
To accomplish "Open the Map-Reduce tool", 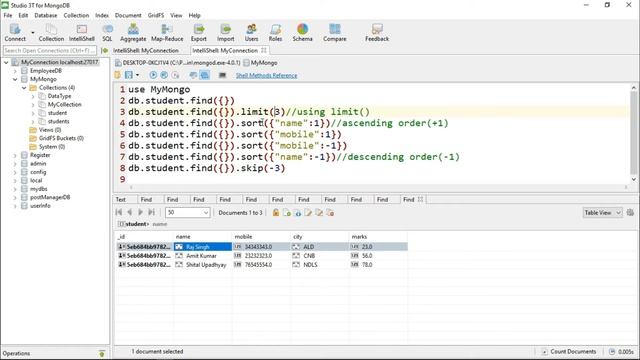I will click(167, 32).
